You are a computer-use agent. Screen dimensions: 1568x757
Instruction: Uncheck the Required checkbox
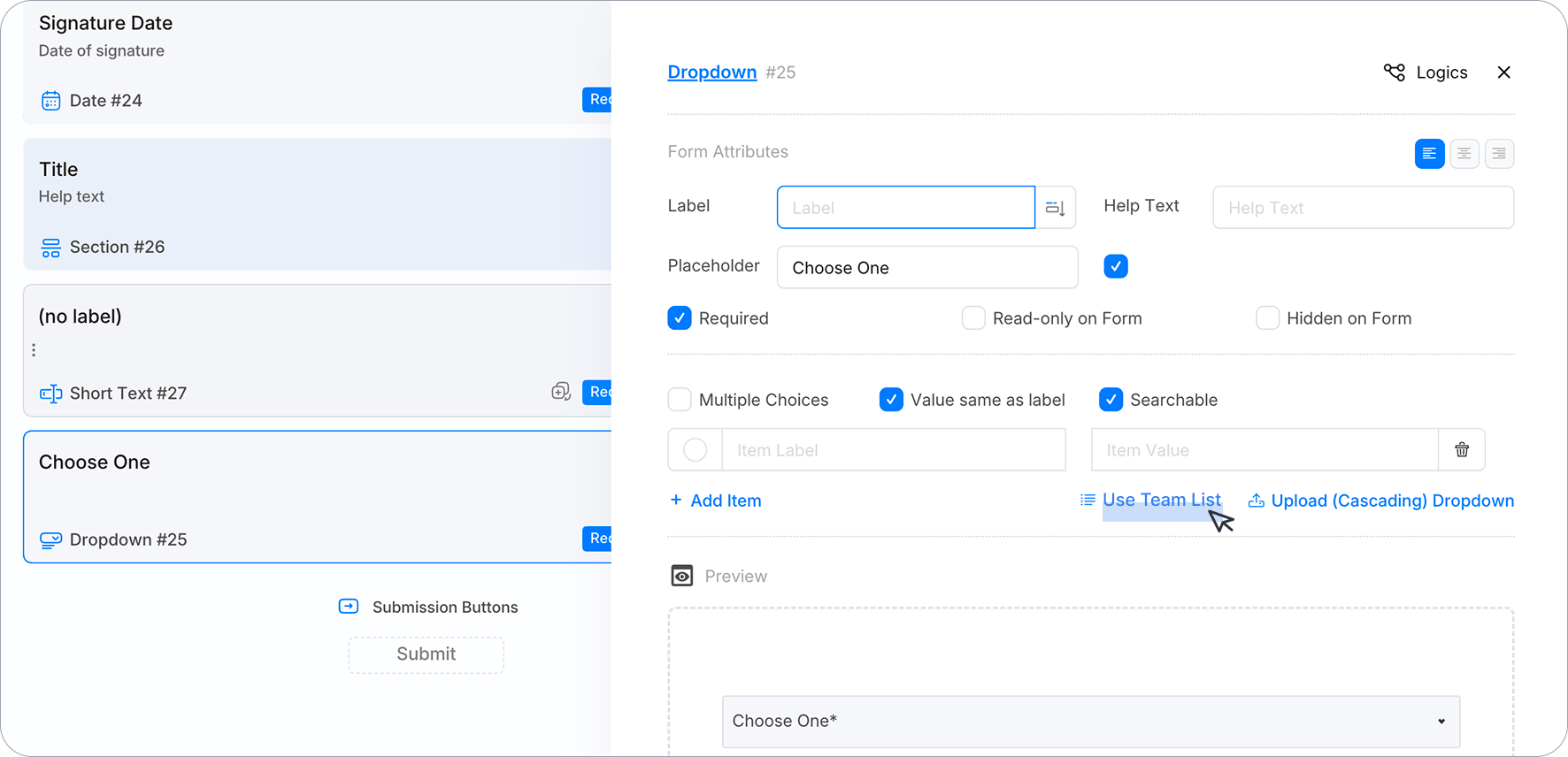click(x=680, y=318)
